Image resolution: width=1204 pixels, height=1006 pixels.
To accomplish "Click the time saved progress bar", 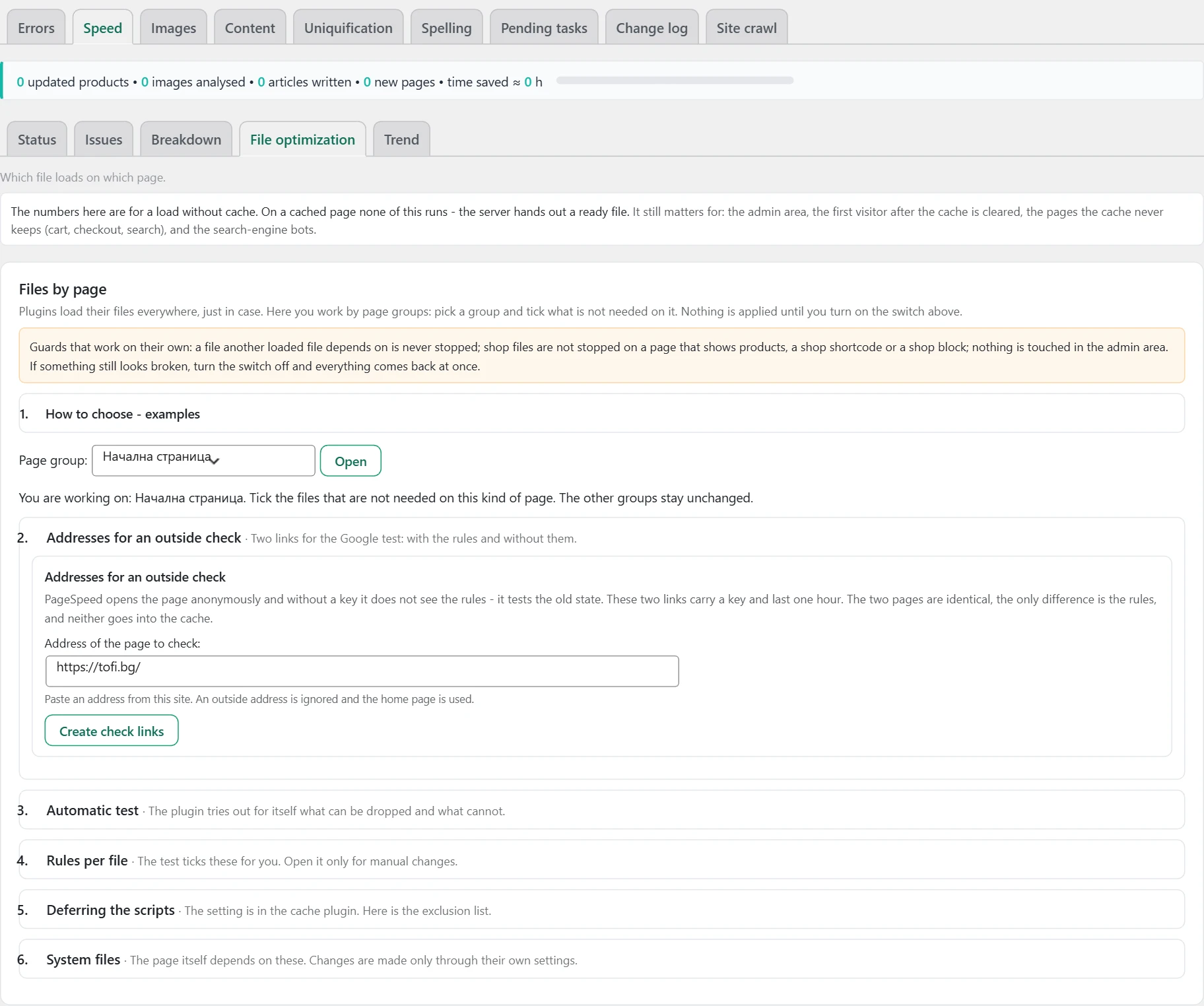I will click(x=675, y=81).
